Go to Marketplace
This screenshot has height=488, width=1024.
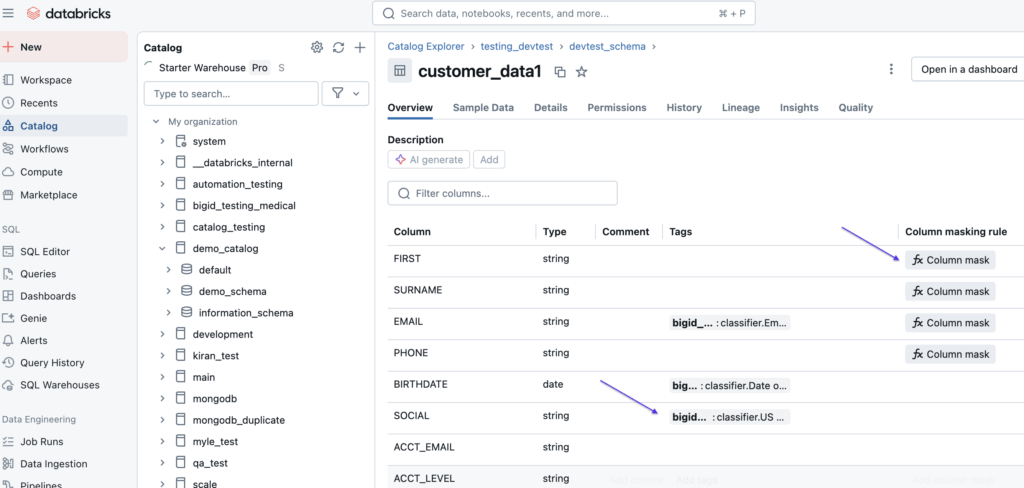point(48,195)
